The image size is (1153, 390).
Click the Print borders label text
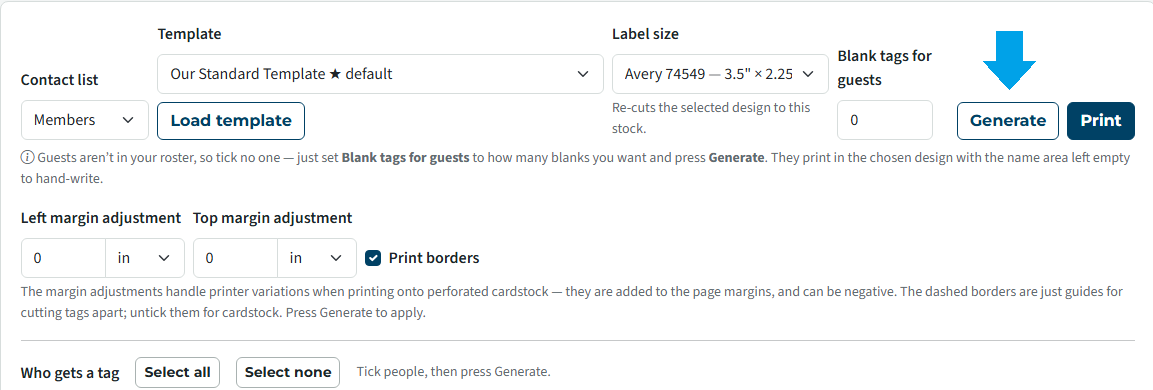tap(434, 258)
